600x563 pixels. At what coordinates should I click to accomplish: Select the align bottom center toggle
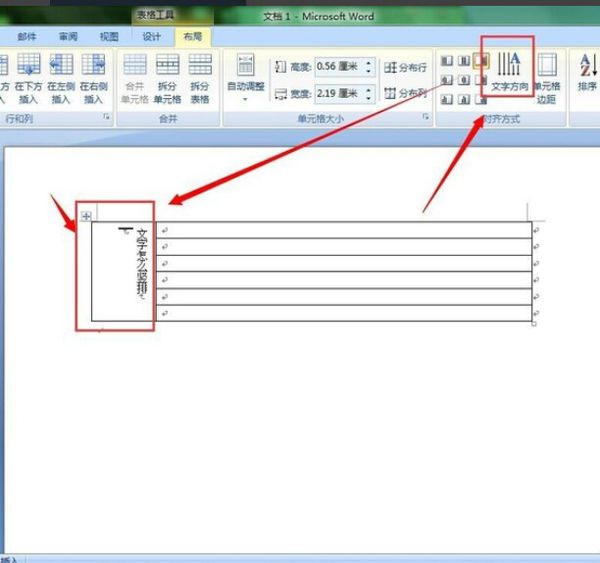point(464,100)
